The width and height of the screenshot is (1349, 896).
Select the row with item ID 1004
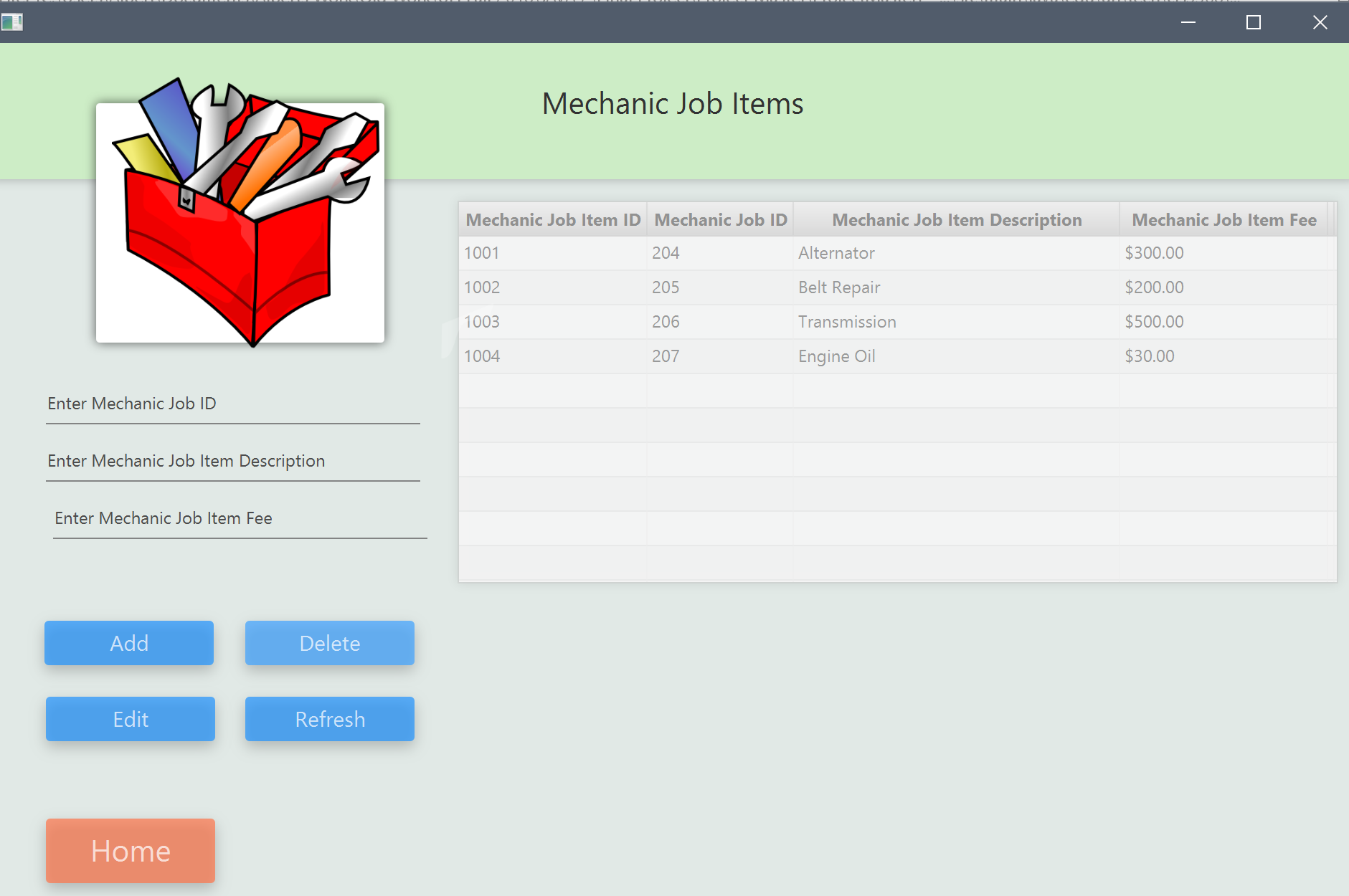(x=897, y=356)
